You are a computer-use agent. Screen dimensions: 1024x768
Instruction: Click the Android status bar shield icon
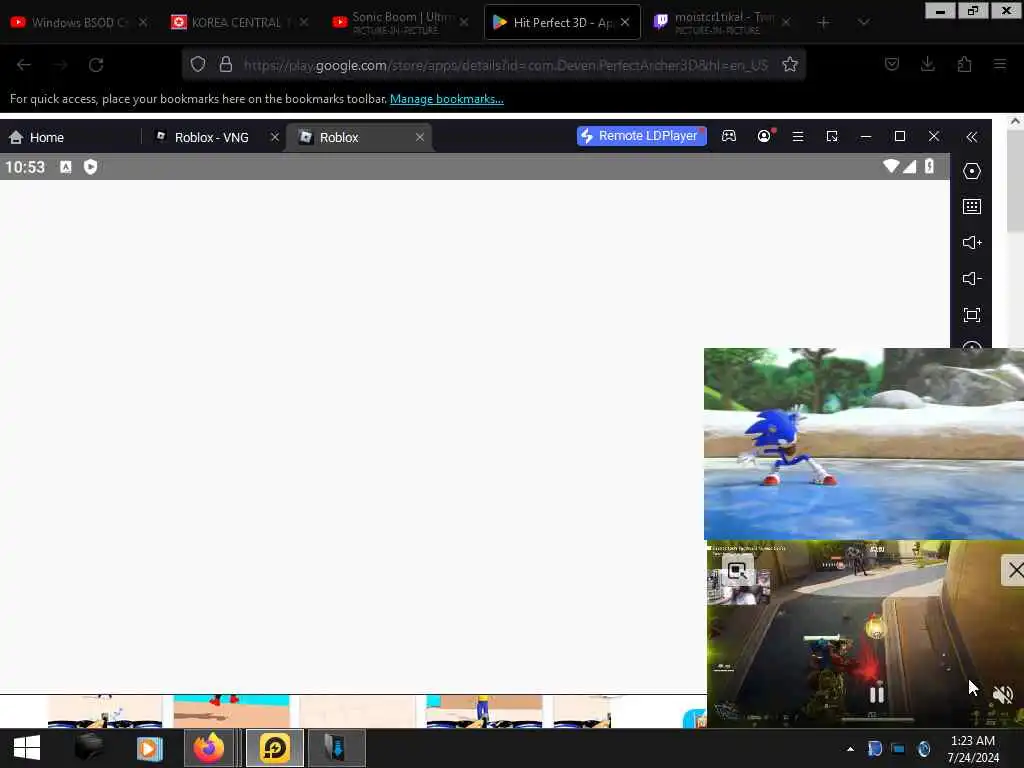point(91,167)
